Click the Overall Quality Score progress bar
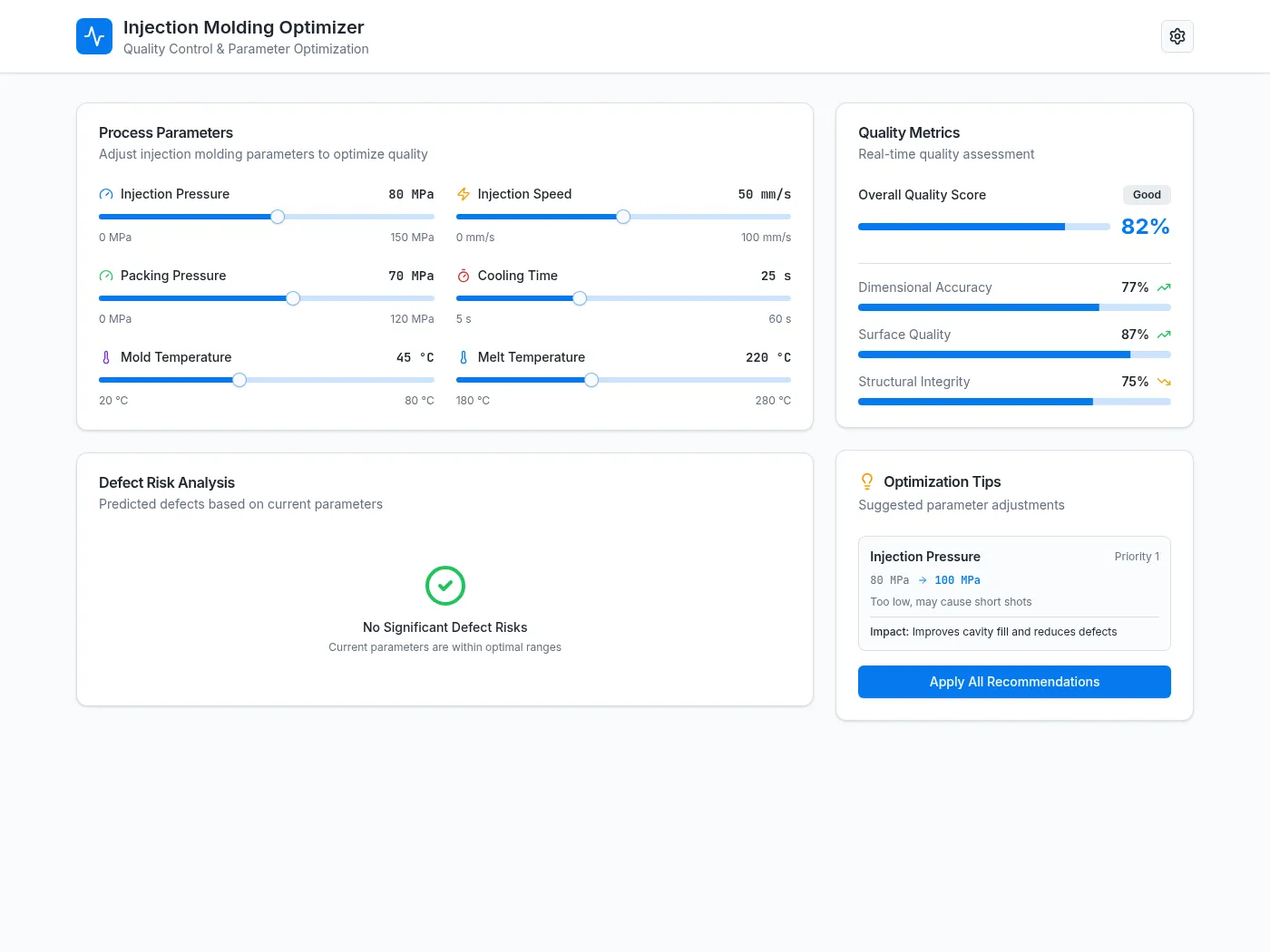The image size is (1270, 952). tap(984, 227)
